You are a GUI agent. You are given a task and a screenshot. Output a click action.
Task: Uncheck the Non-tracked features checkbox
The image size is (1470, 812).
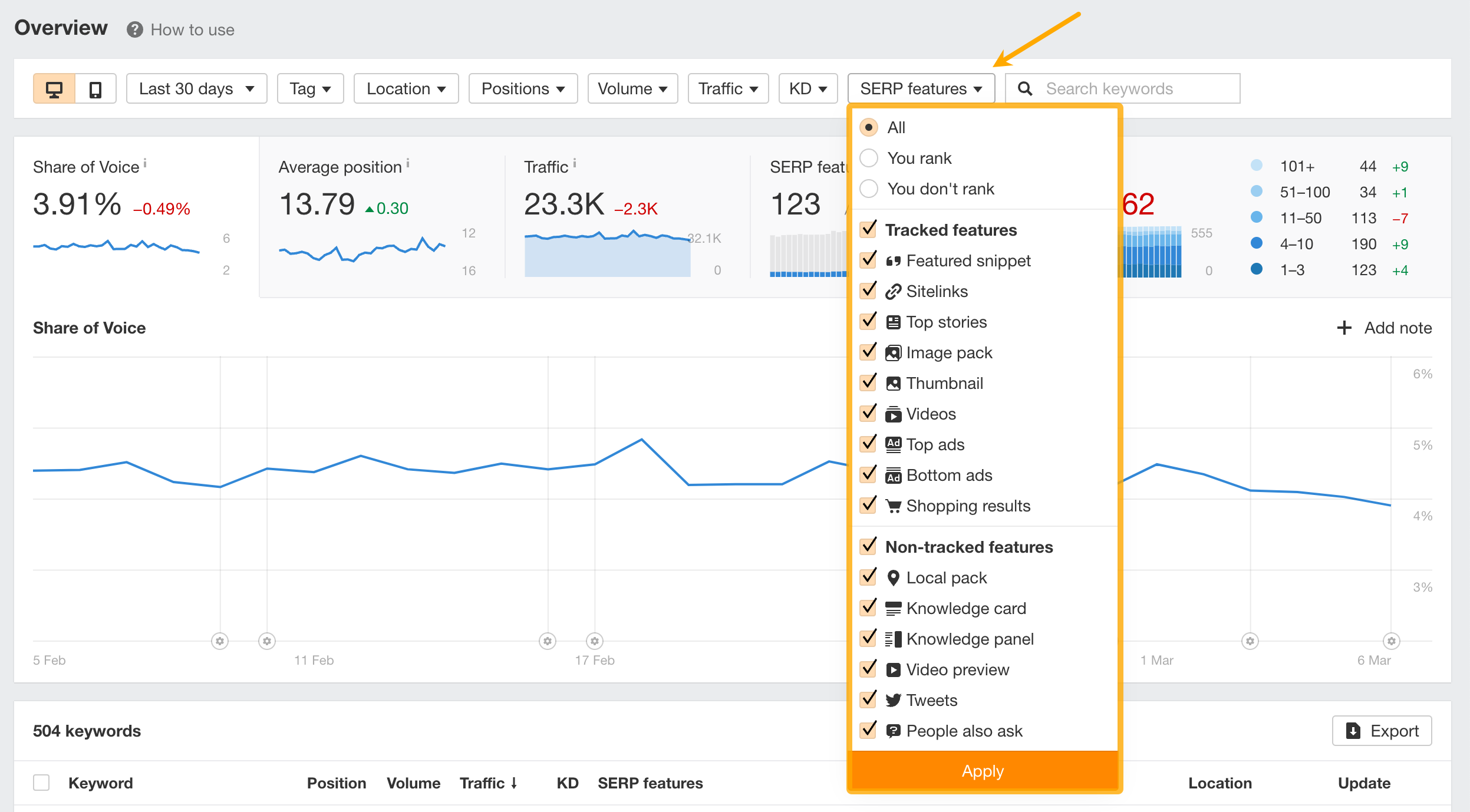pos(868,546)
